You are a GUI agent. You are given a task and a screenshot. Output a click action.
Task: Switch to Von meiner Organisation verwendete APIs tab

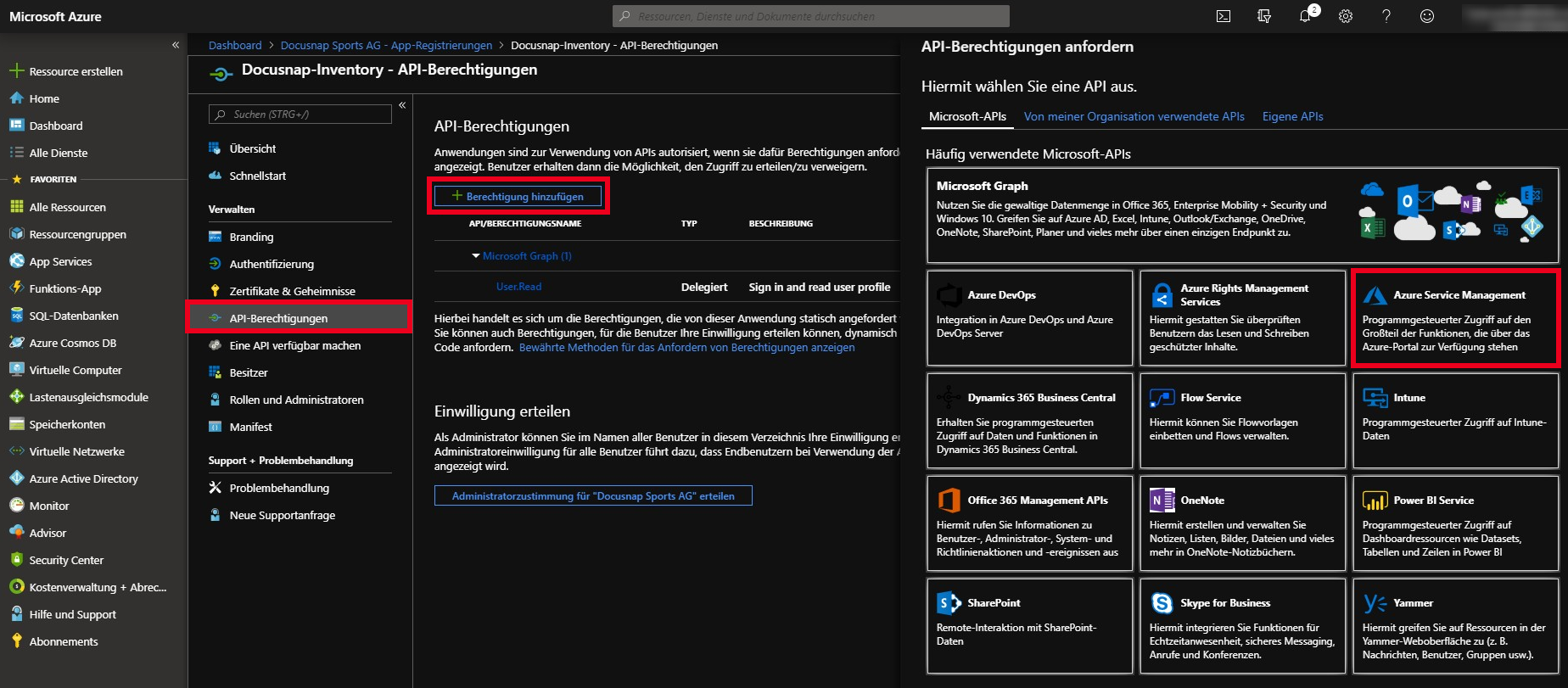click(1134, 116)
